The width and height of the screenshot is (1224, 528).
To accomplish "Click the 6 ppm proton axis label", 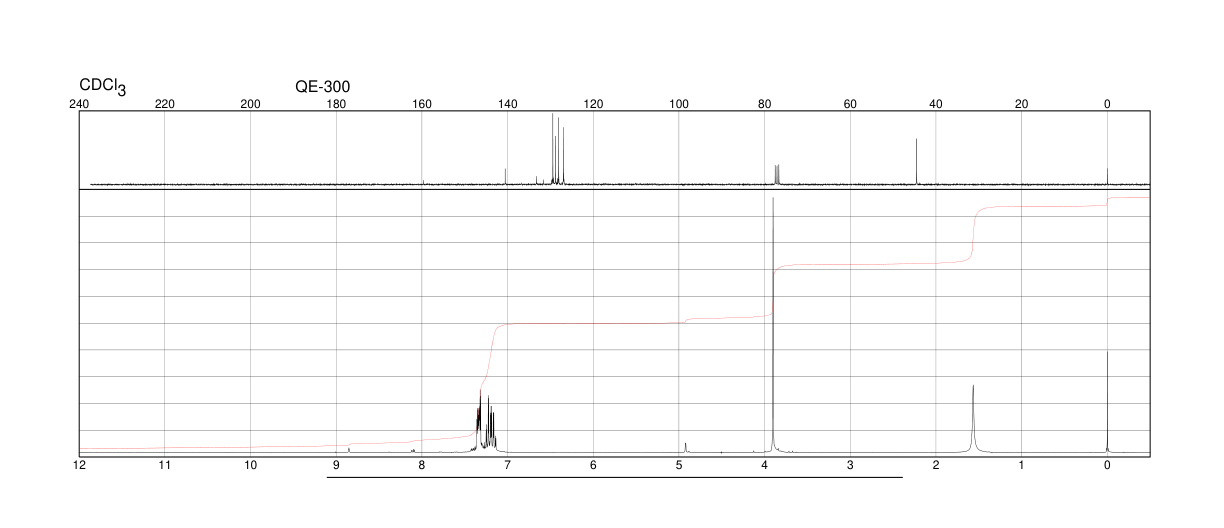I will click(x=593, y=465).
